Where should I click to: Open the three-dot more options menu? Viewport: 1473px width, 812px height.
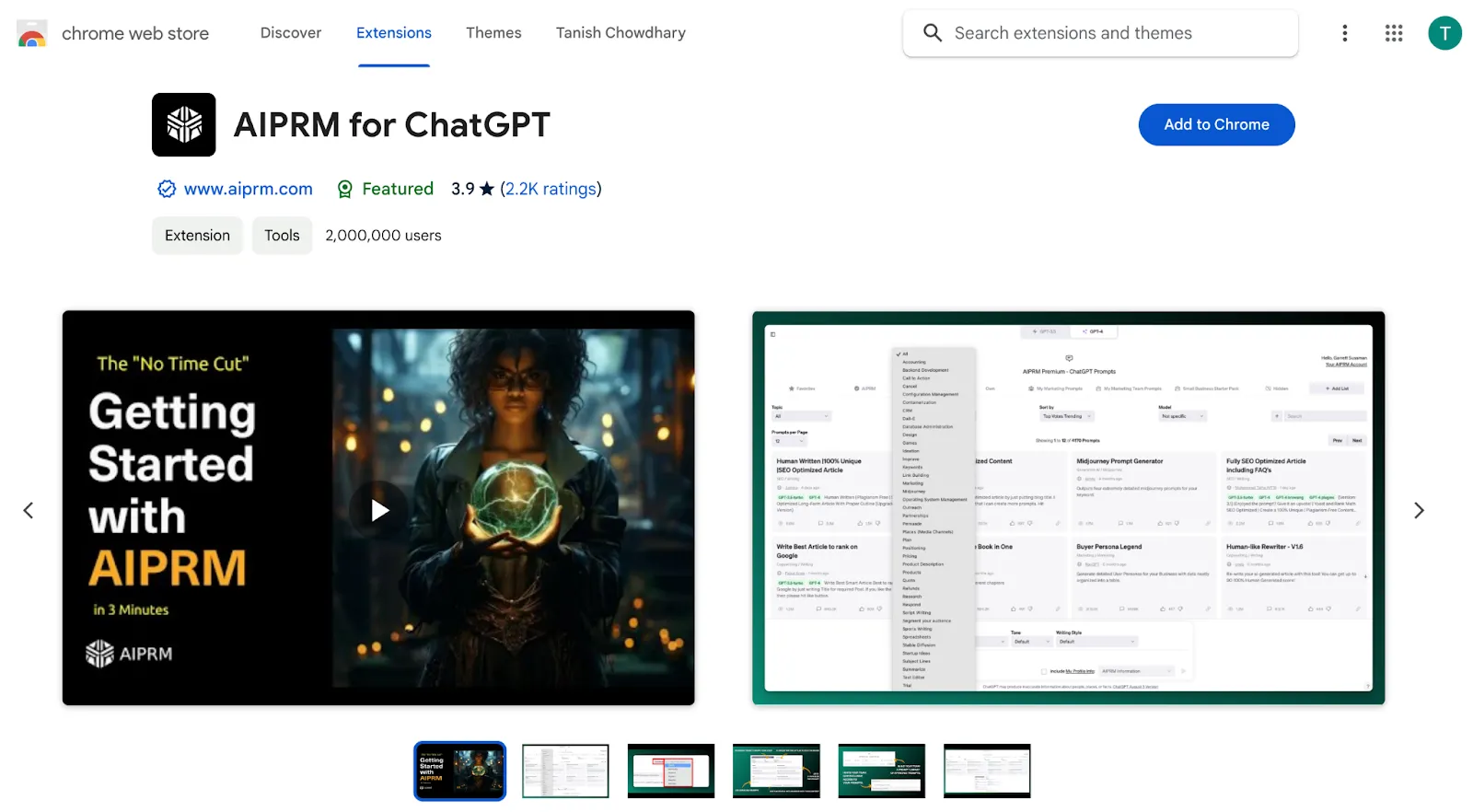tap(1345, 33)
